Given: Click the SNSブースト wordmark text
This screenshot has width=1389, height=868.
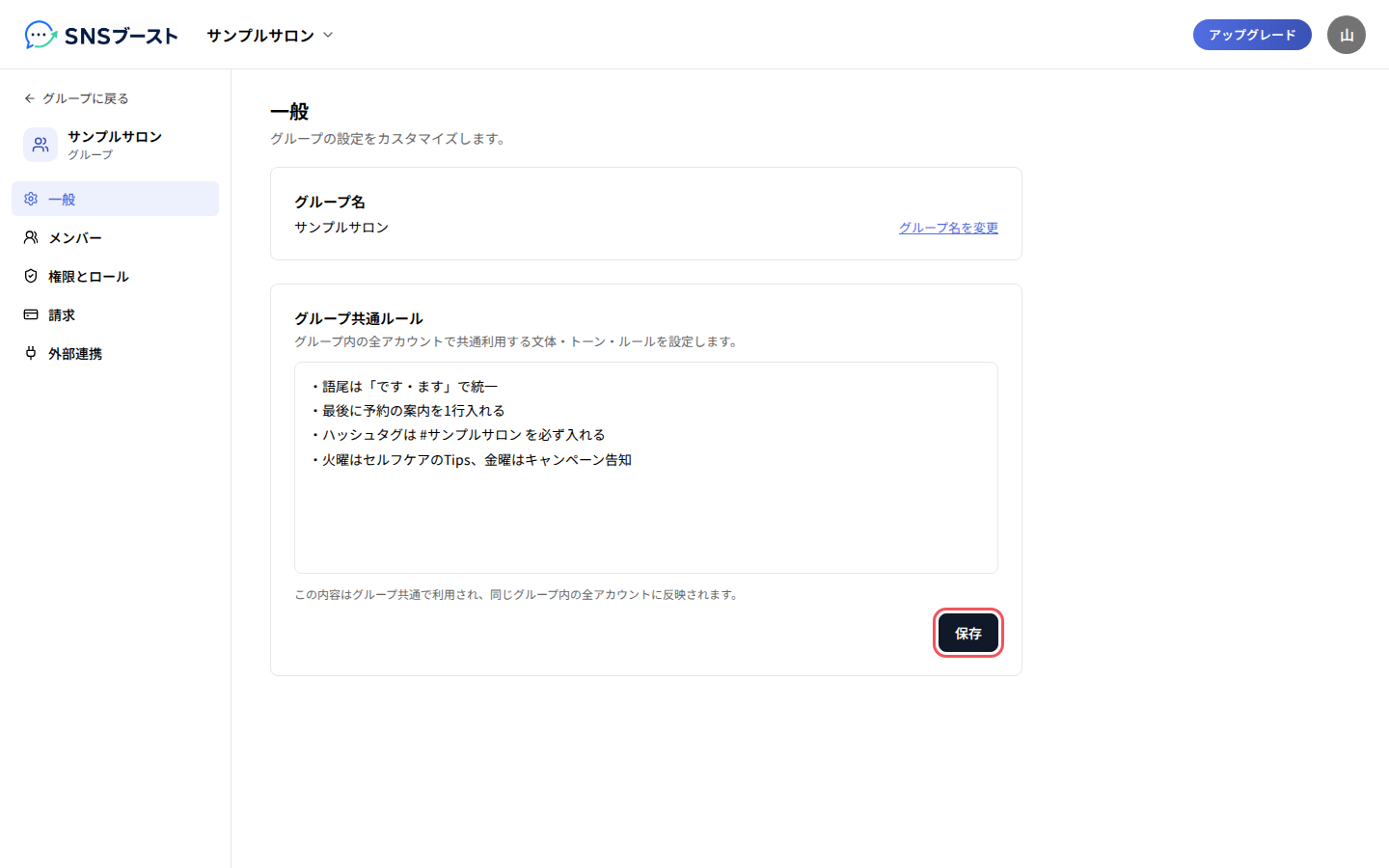Looking at the screenshot, I should (122, 36).
